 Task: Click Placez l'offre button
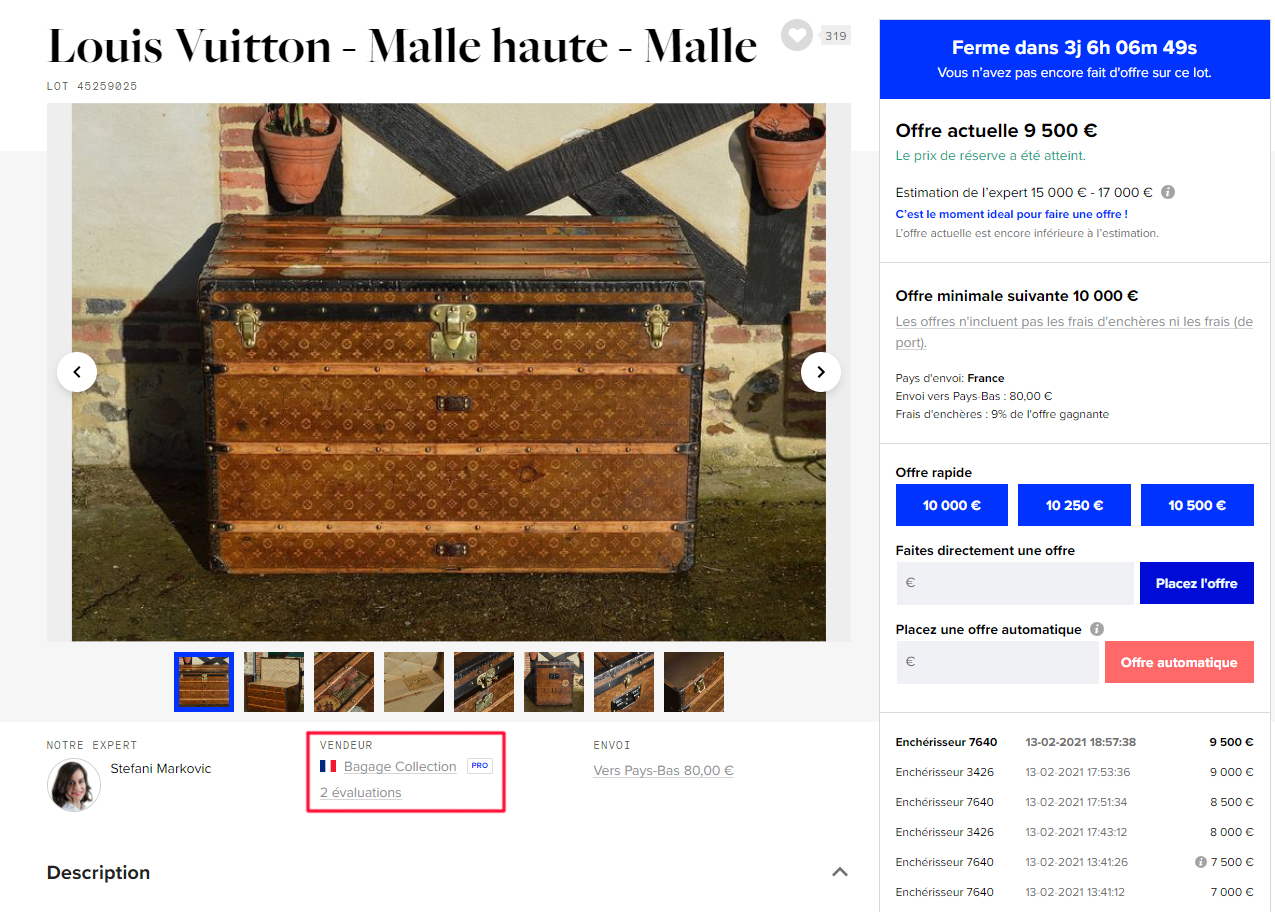click(x=1197, y=583)
